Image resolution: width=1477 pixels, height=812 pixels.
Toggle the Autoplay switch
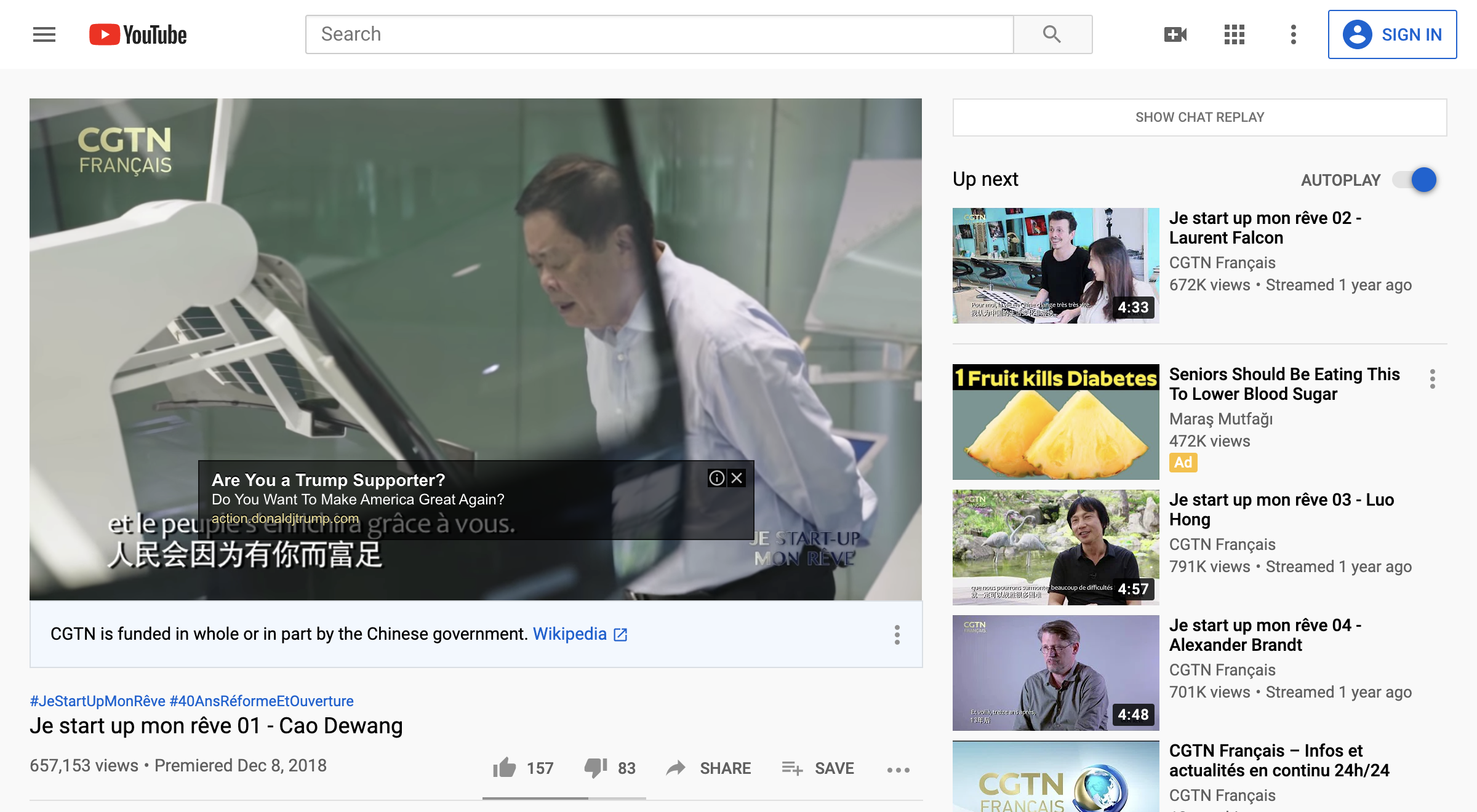(x=1415, y=180)
